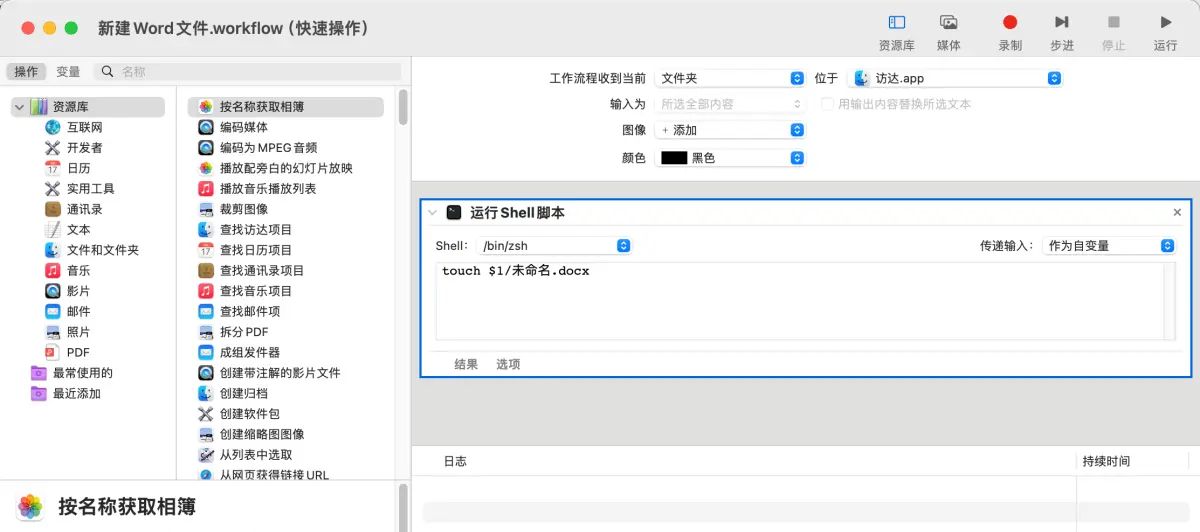Click the 选项 button in shell action
1200x532 pixels.
[x=508, y=365]
